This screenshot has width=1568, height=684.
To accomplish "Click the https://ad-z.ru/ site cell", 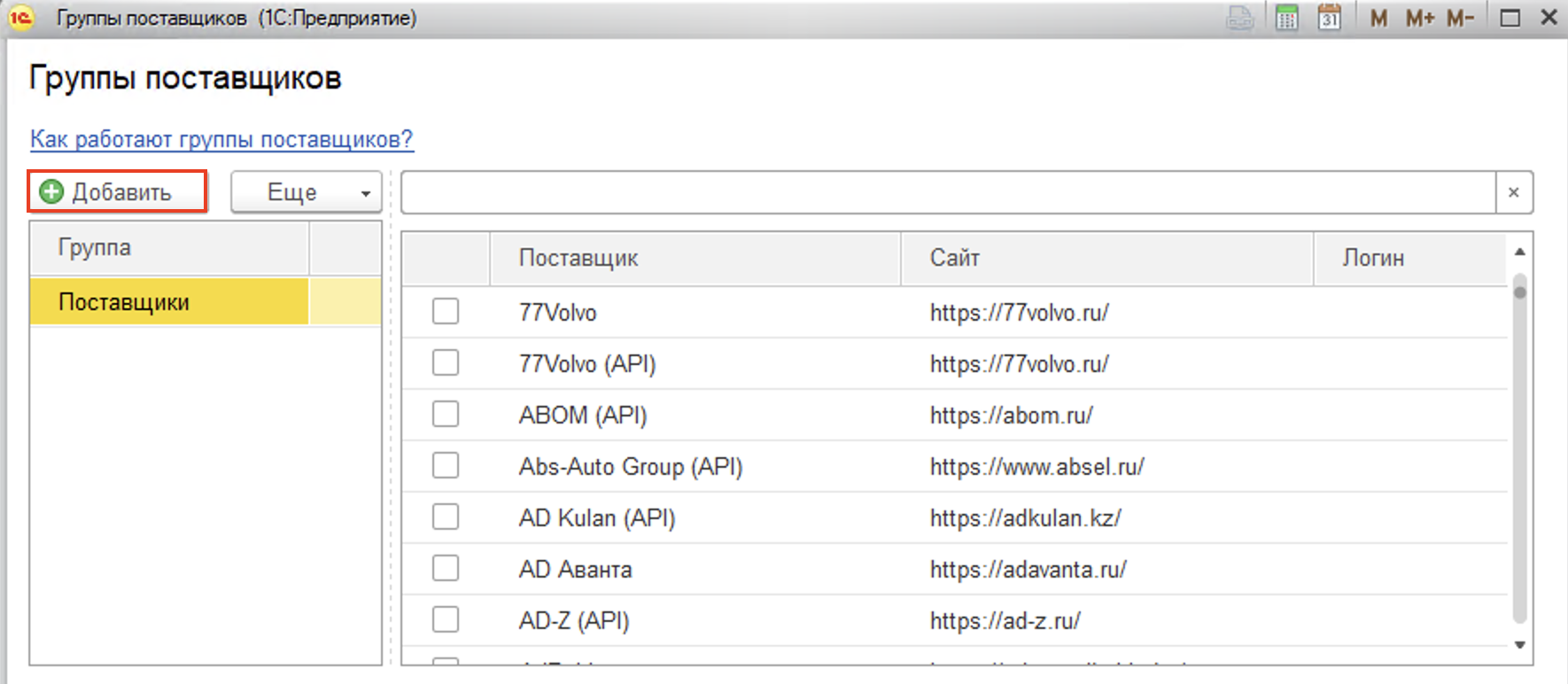I will (1106, 621).
